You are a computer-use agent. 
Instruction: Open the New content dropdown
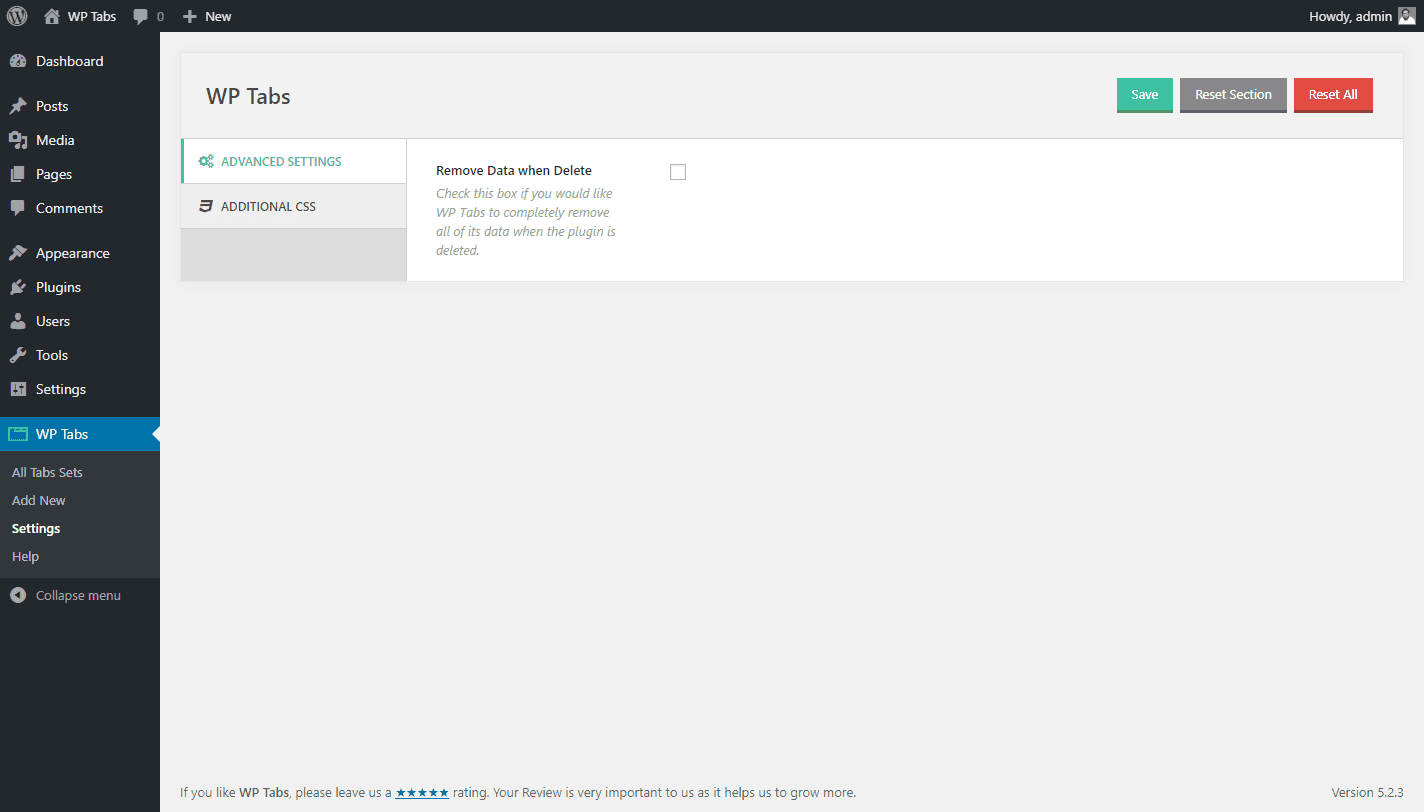click(207, 16)
